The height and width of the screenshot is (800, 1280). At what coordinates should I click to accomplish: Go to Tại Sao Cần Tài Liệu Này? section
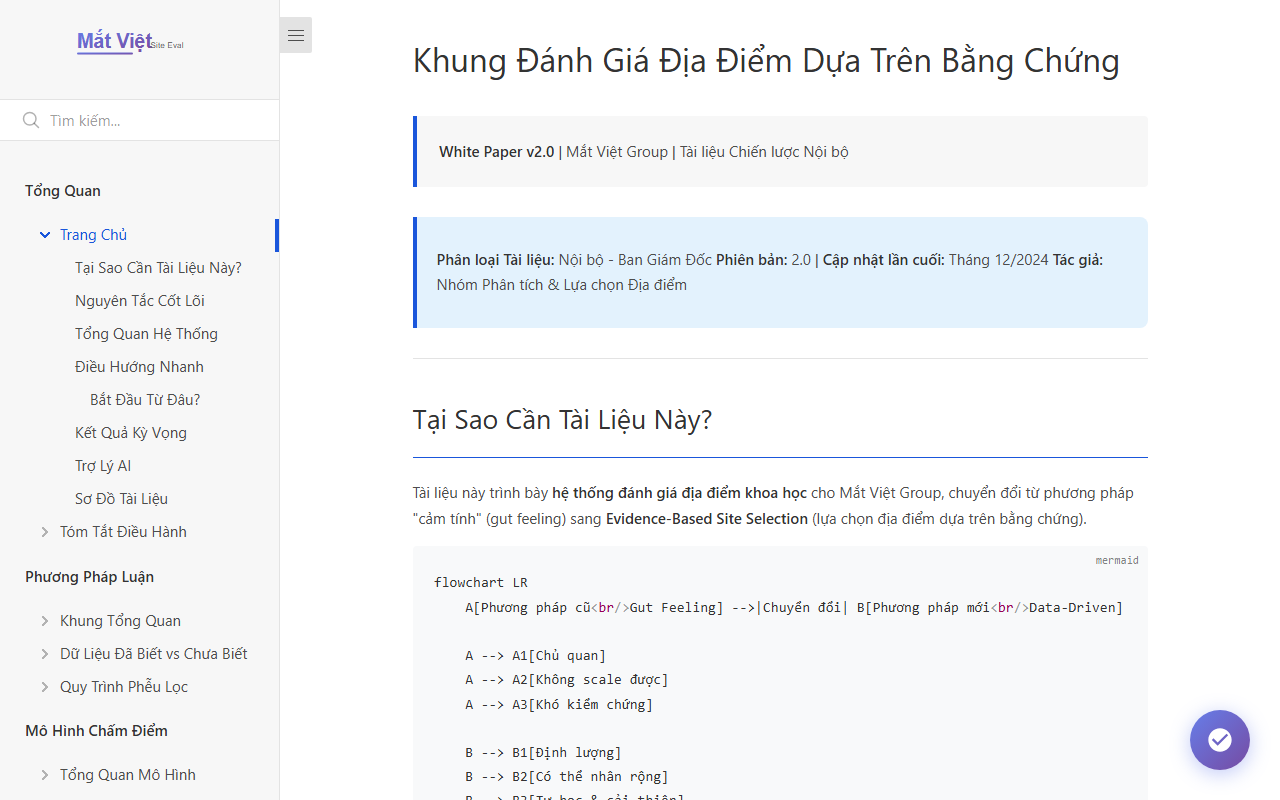coord(158,268)
